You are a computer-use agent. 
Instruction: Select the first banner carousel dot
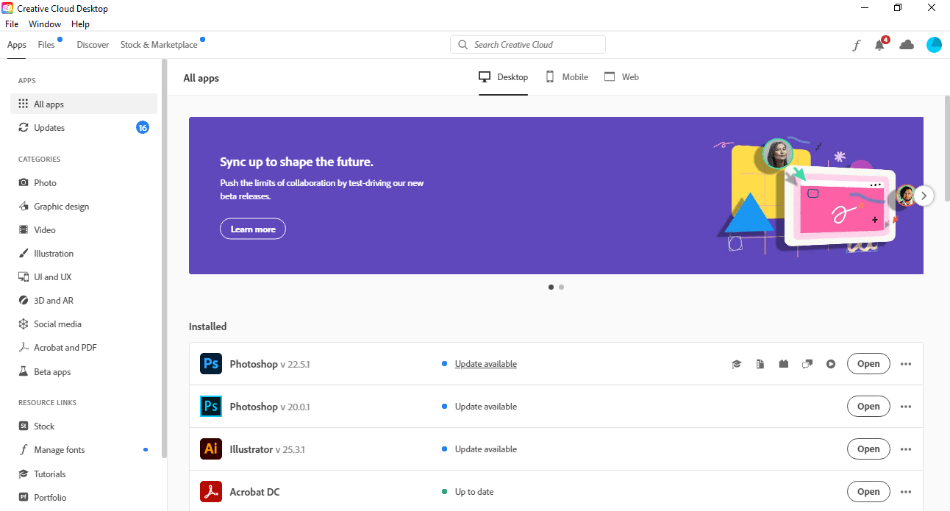[x=551, y=287]
